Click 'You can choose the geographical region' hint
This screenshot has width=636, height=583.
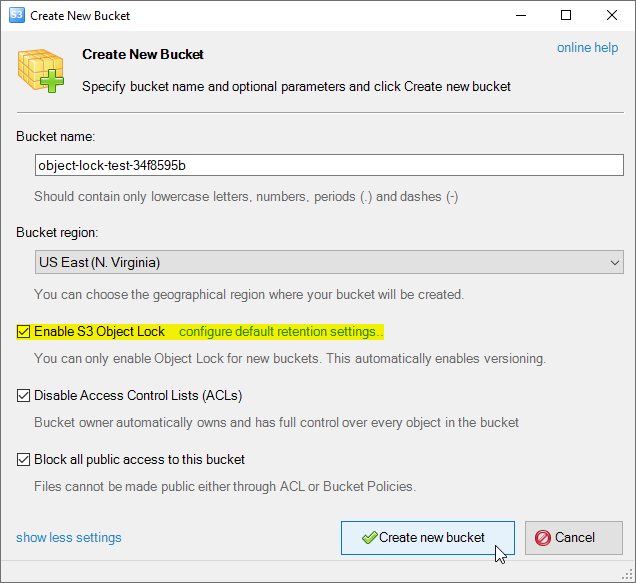[x=249, y=294]
